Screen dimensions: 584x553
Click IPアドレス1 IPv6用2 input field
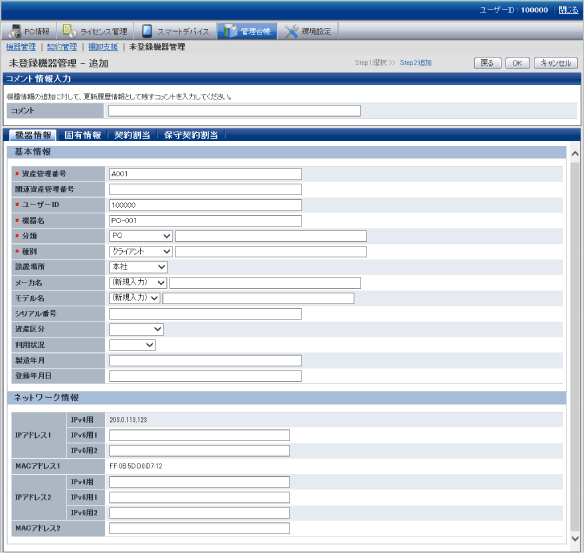point(199,451)
